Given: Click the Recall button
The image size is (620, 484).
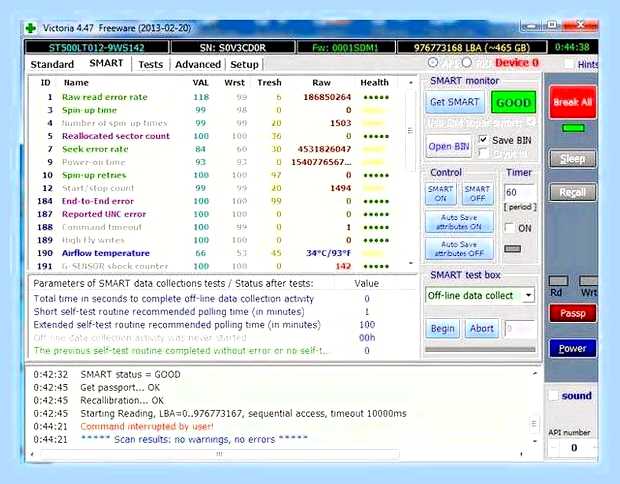Looking at the screenshot, I should [572, 193].
